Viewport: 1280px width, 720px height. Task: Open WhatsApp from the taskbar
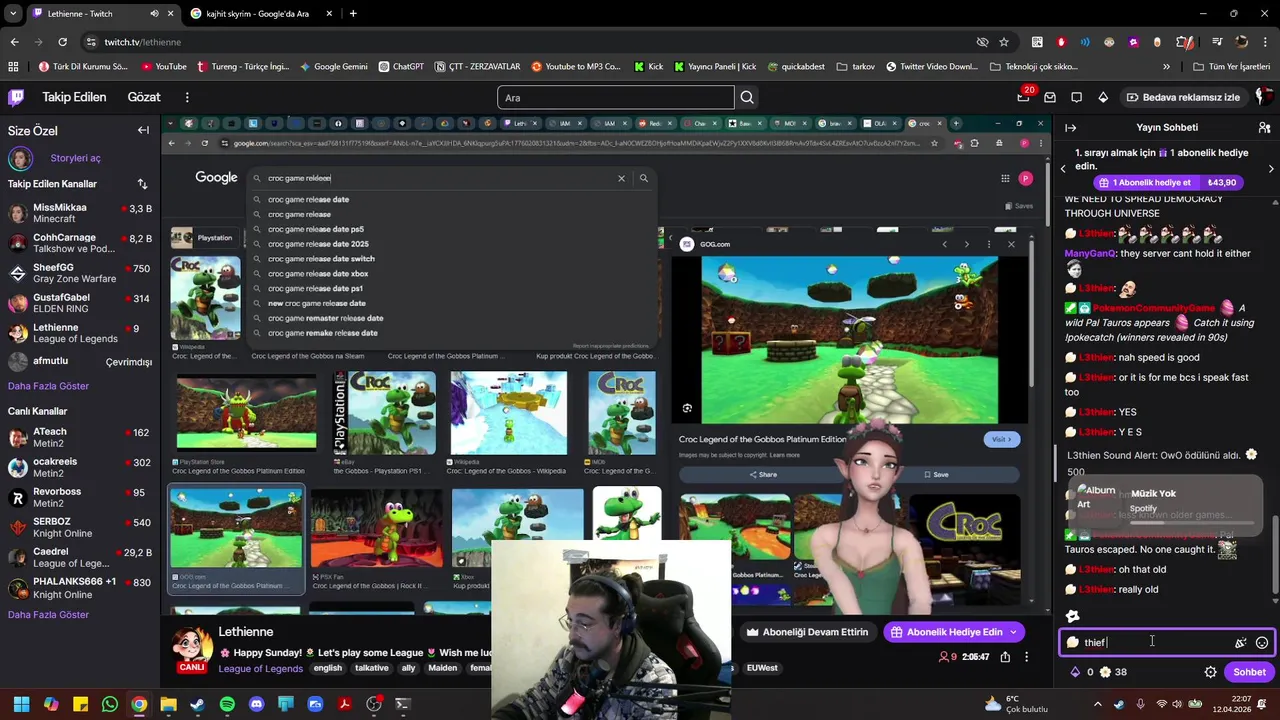pyautogui.click(x=109, y=704)
